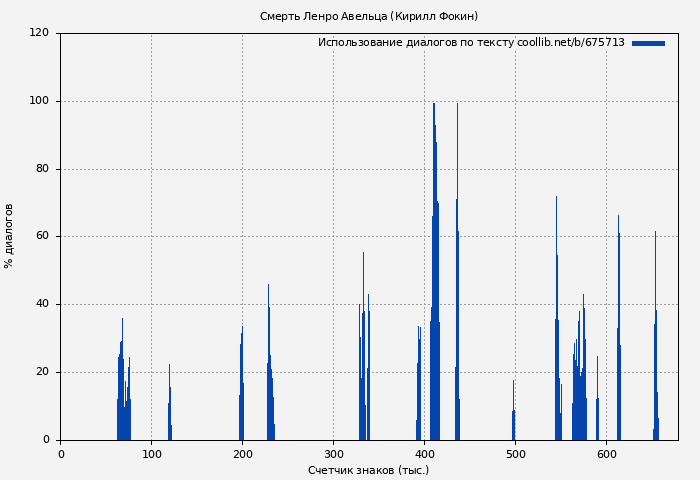
Task: Click the y-axis tick label 100
Action: [x=39, y=101]
